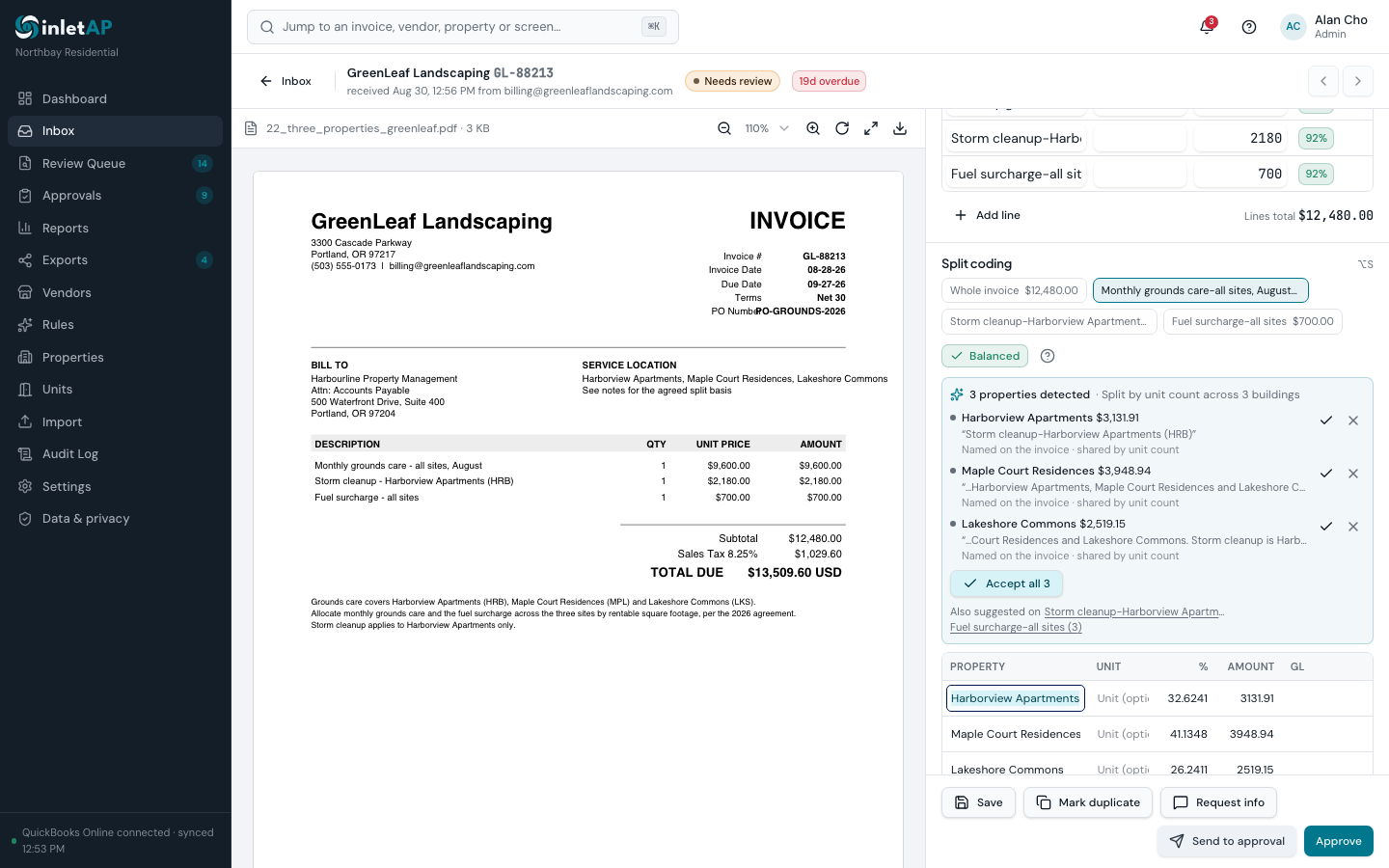
Task: Accept the Lakeshore Commons suggestion checkmark
Action: tap(1326, 527)
